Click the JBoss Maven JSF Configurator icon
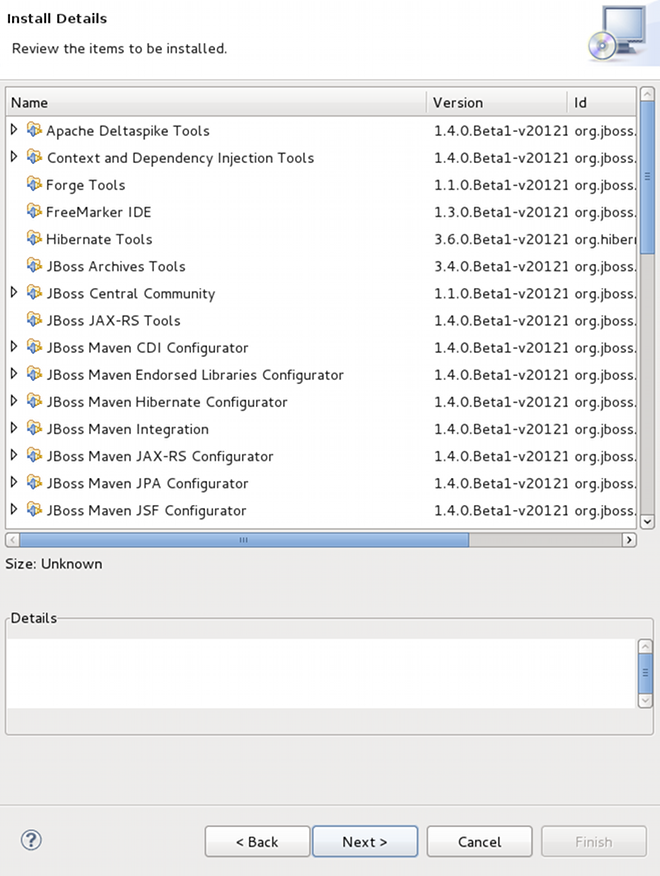Viewport: 660px width, 876px height. pos(34,510)
